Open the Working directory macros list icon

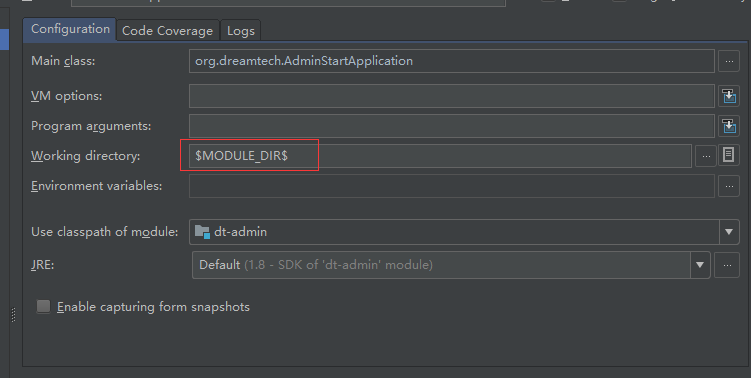tap(728, 155)
